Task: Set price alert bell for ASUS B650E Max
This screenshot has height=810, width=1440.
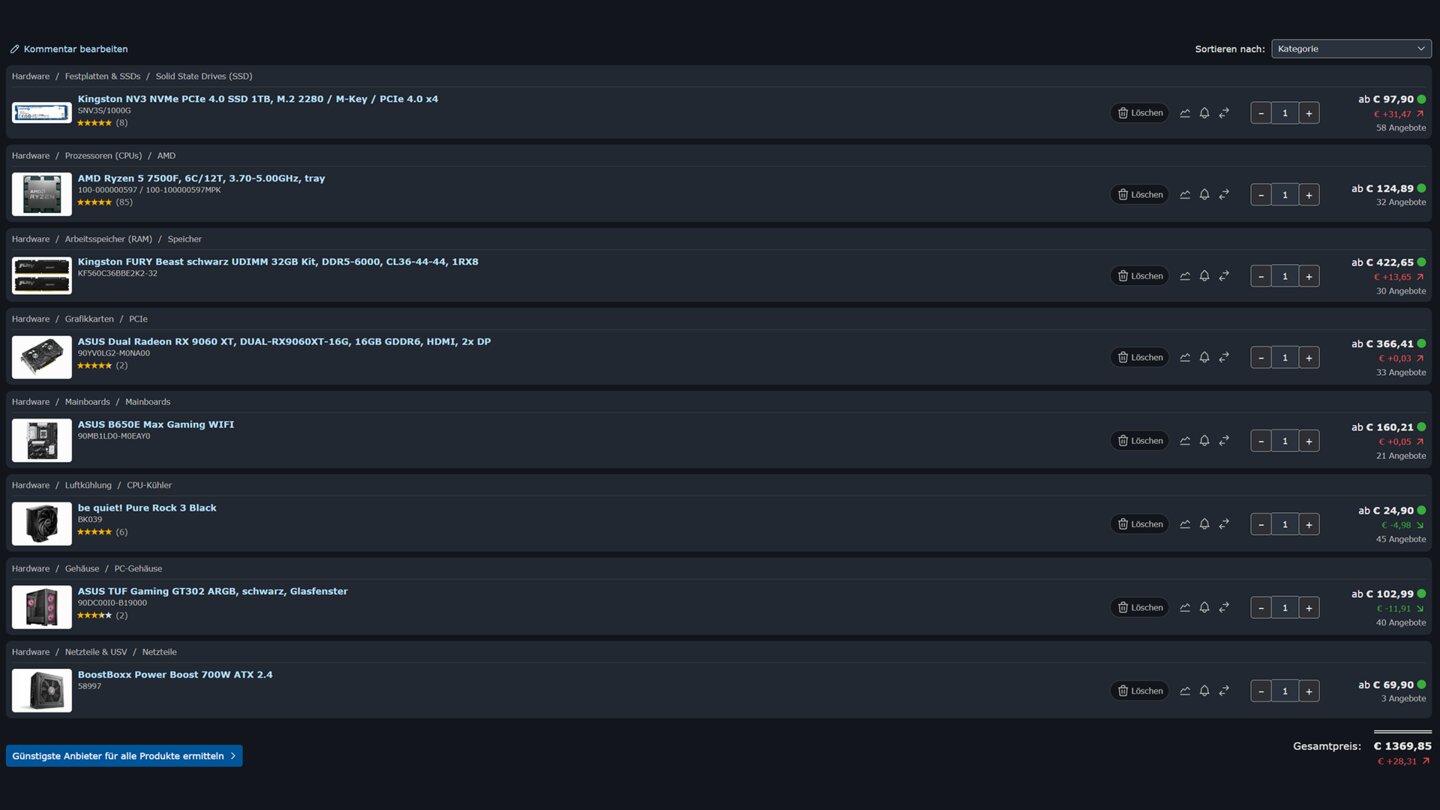Action: 1204,441
